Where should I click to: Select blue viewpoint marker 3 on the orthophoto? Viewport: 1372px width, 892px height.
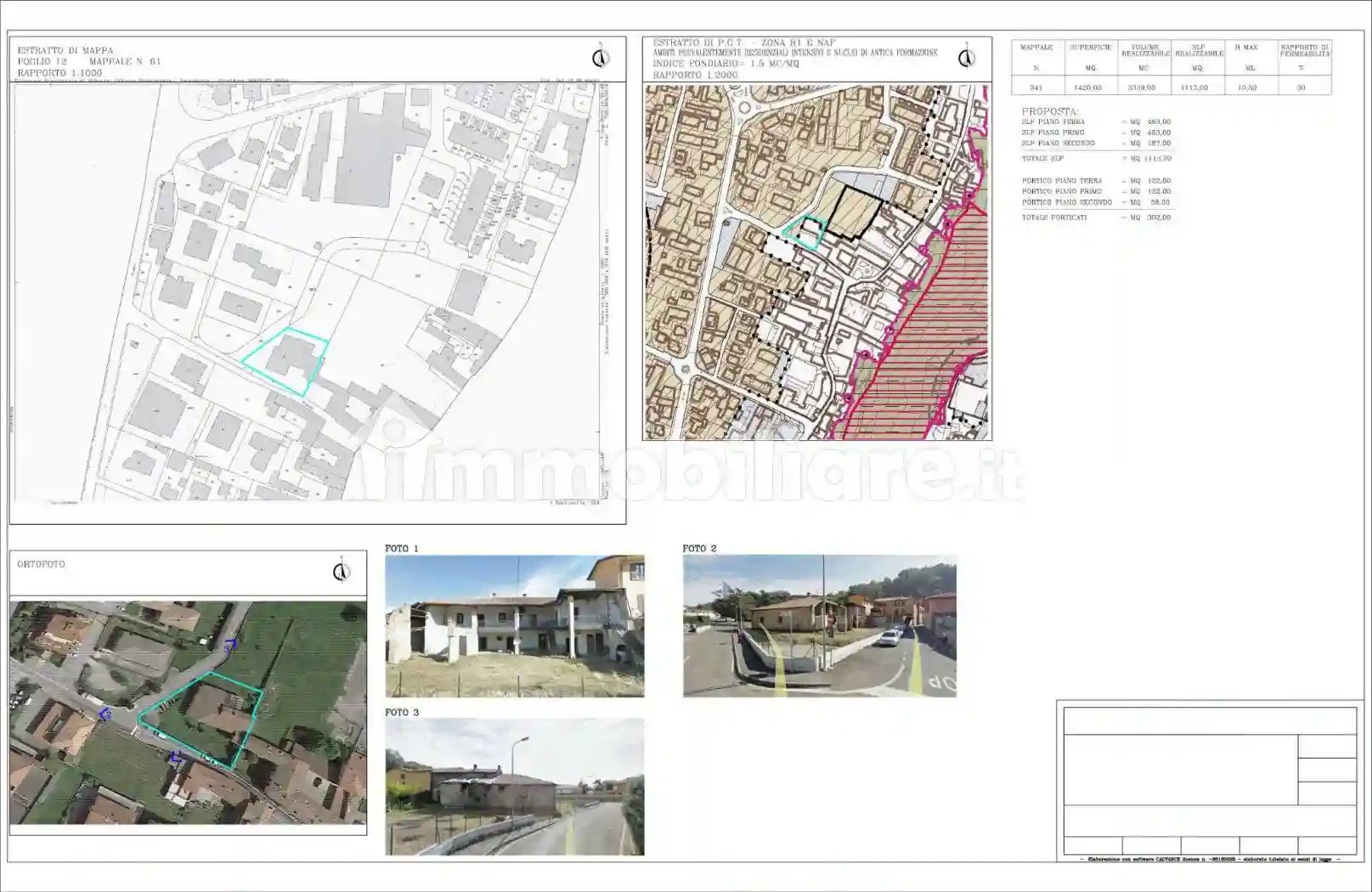pyautogui.click(x=229, y=646)
